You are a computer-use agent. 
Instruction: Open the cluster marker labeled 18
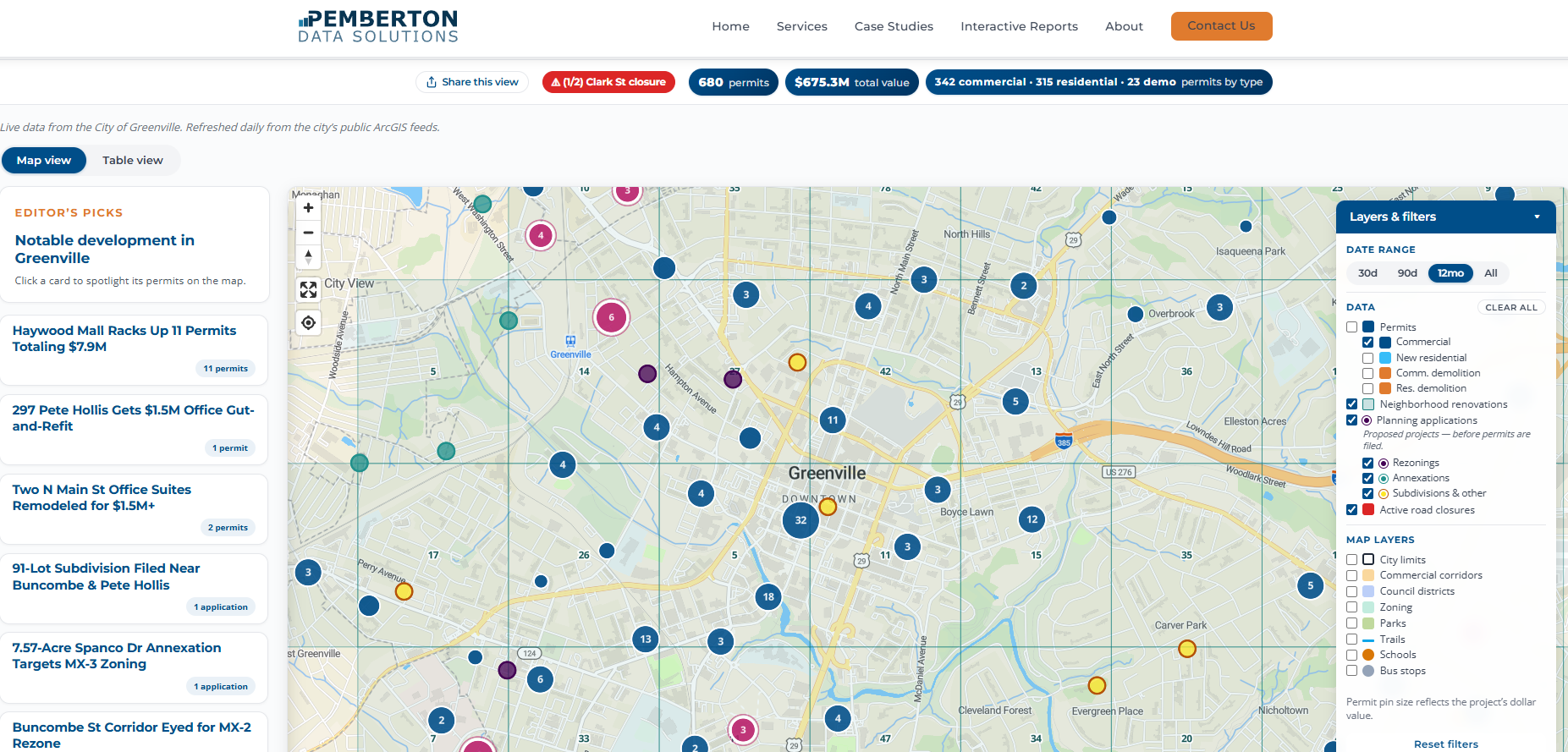click(x=768, y=596)
